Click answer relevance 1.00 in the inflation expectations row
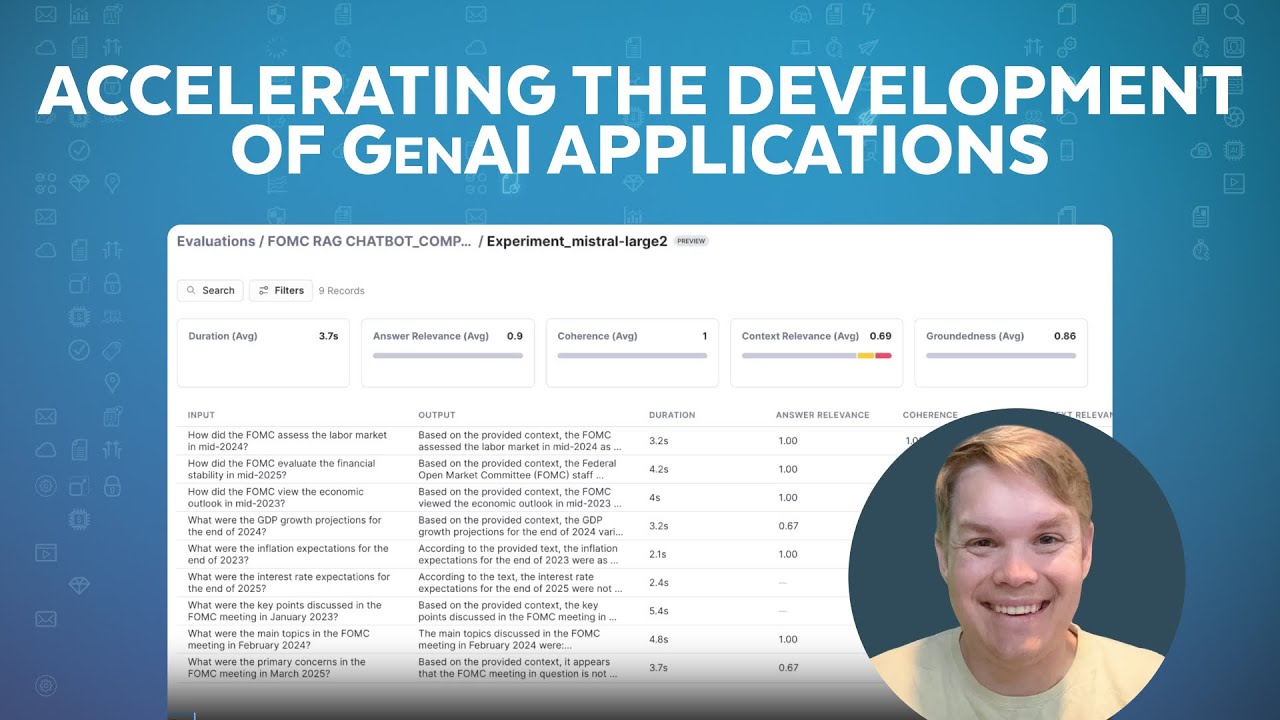The width and height of the screenshot is (1280, 720). coord(788,554)
